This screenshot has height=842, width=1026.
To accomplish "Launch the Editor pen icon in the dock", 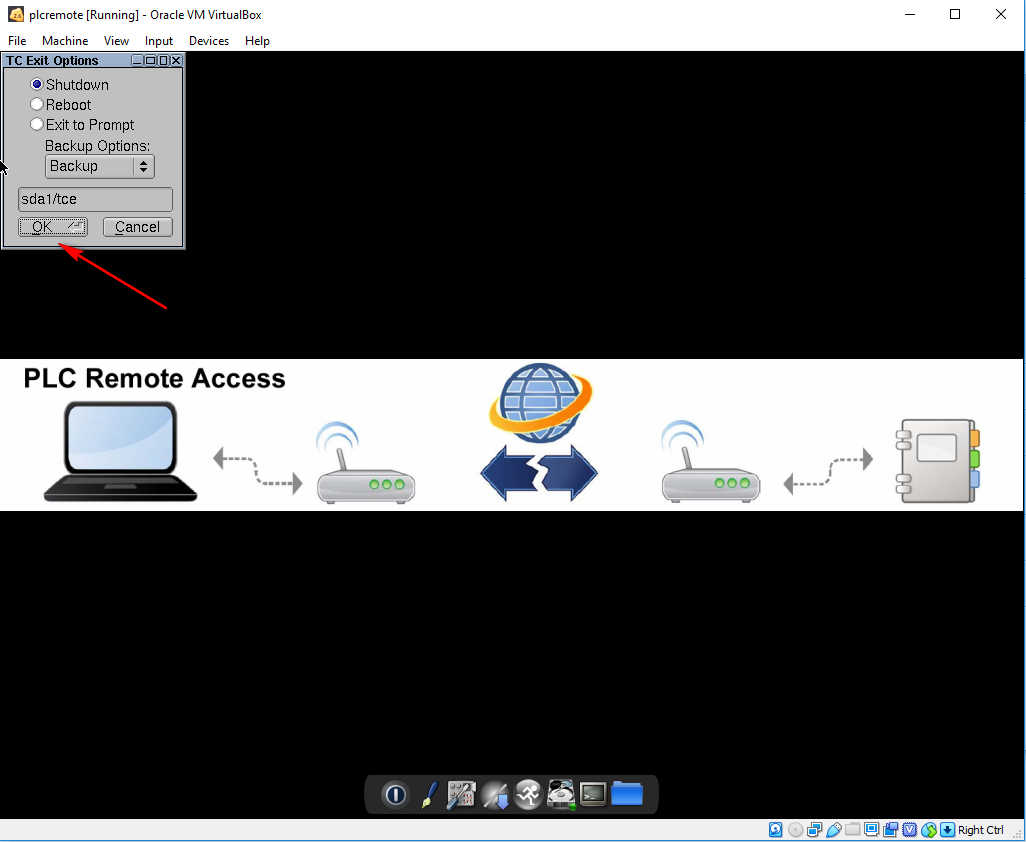I will [429, 794].
